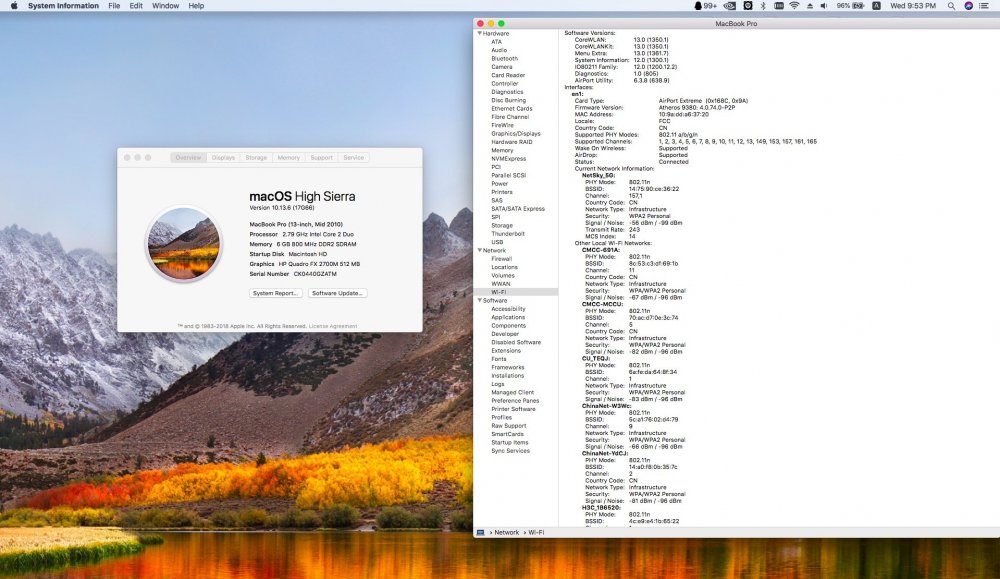Switch to the Service tab

[x=353, y=158]
